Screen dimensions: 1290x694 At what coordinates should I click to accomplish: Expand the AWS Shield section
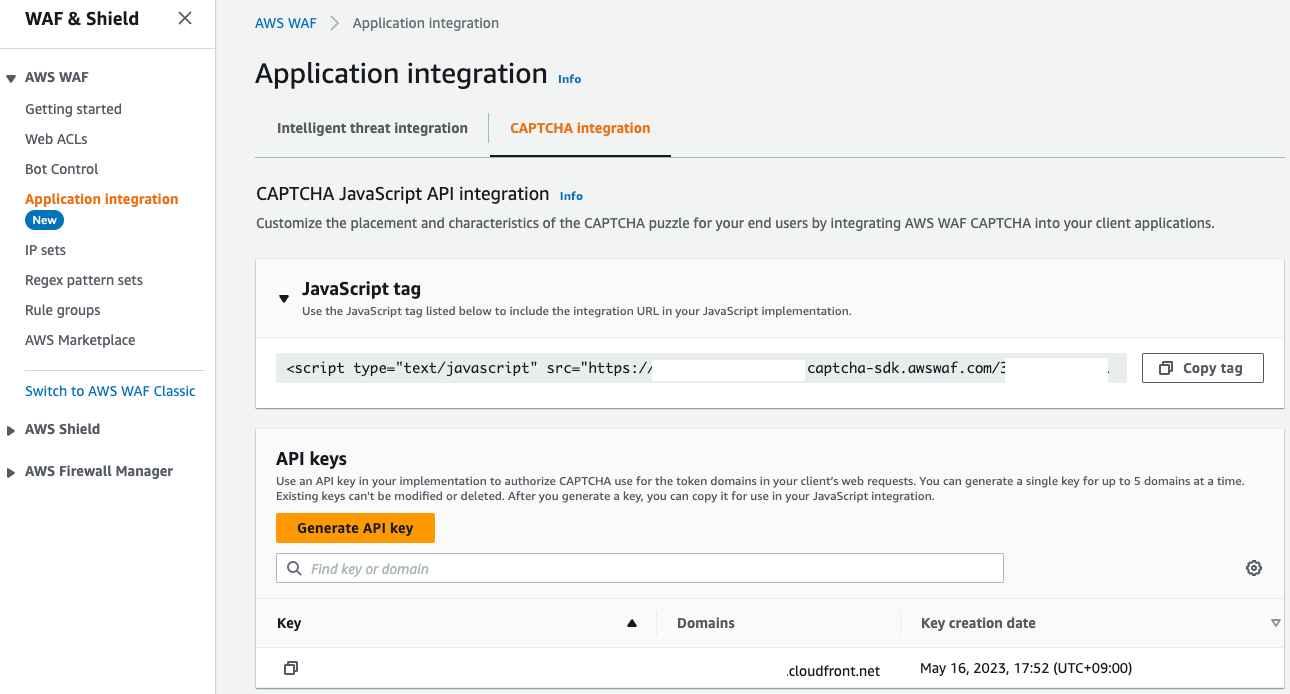[x=10, y=428]
